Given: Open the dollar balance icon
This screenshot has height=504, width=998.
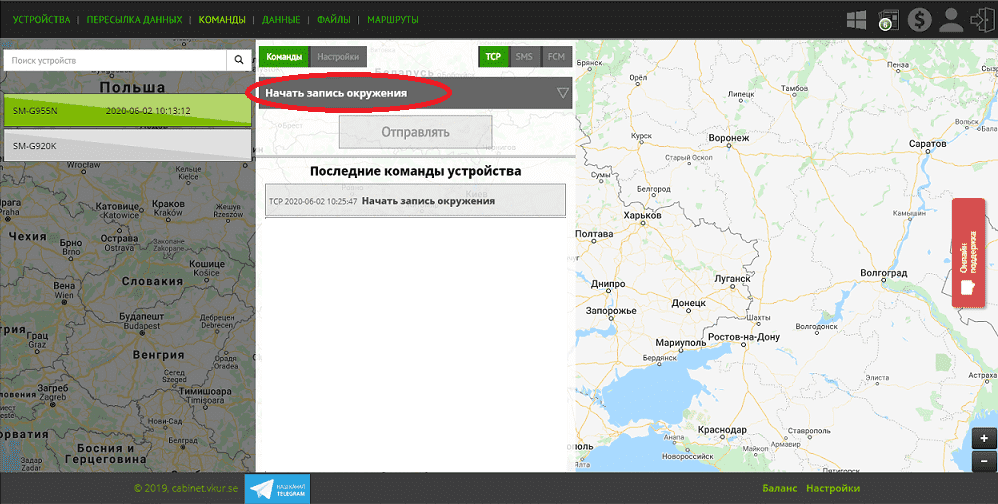Looking at the screenshot, I should pyautogui.click(x=918, y=19).
